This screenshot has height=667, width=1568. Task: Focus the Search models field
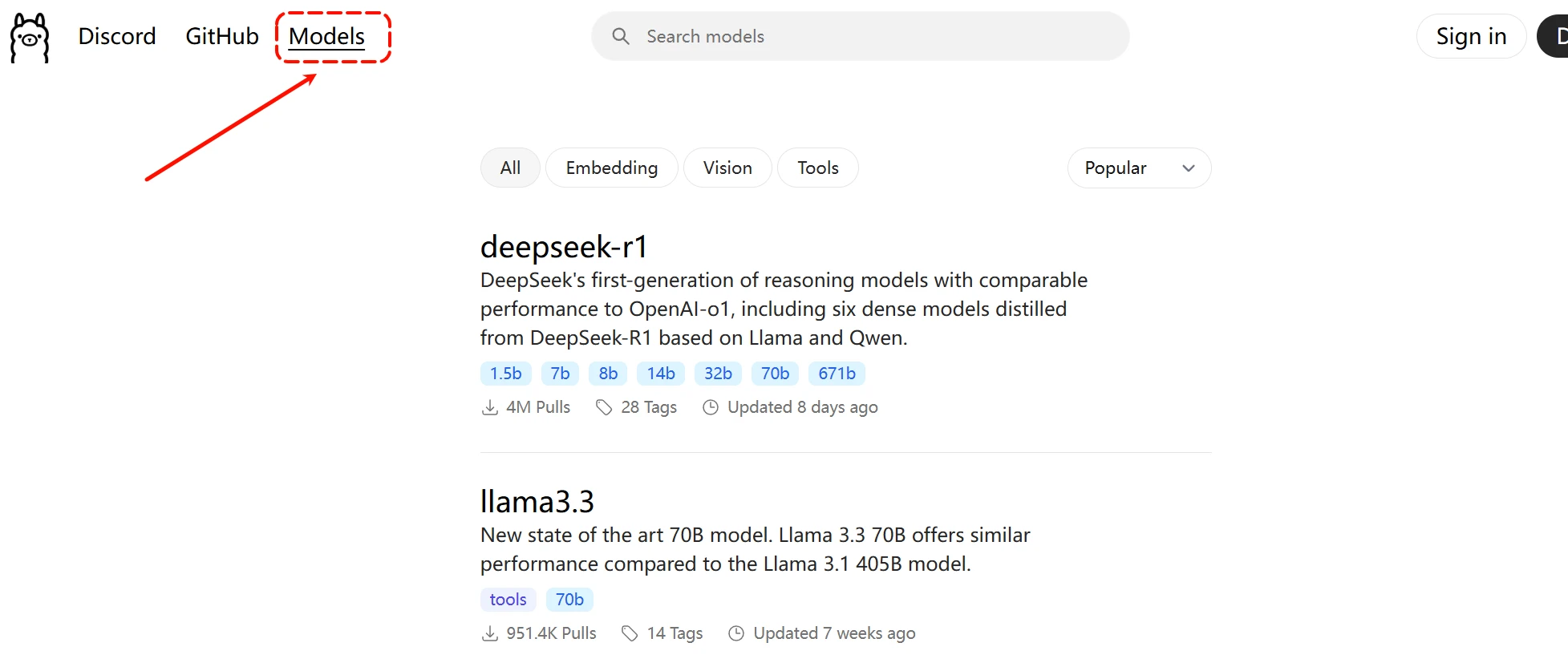pos(860,36)
